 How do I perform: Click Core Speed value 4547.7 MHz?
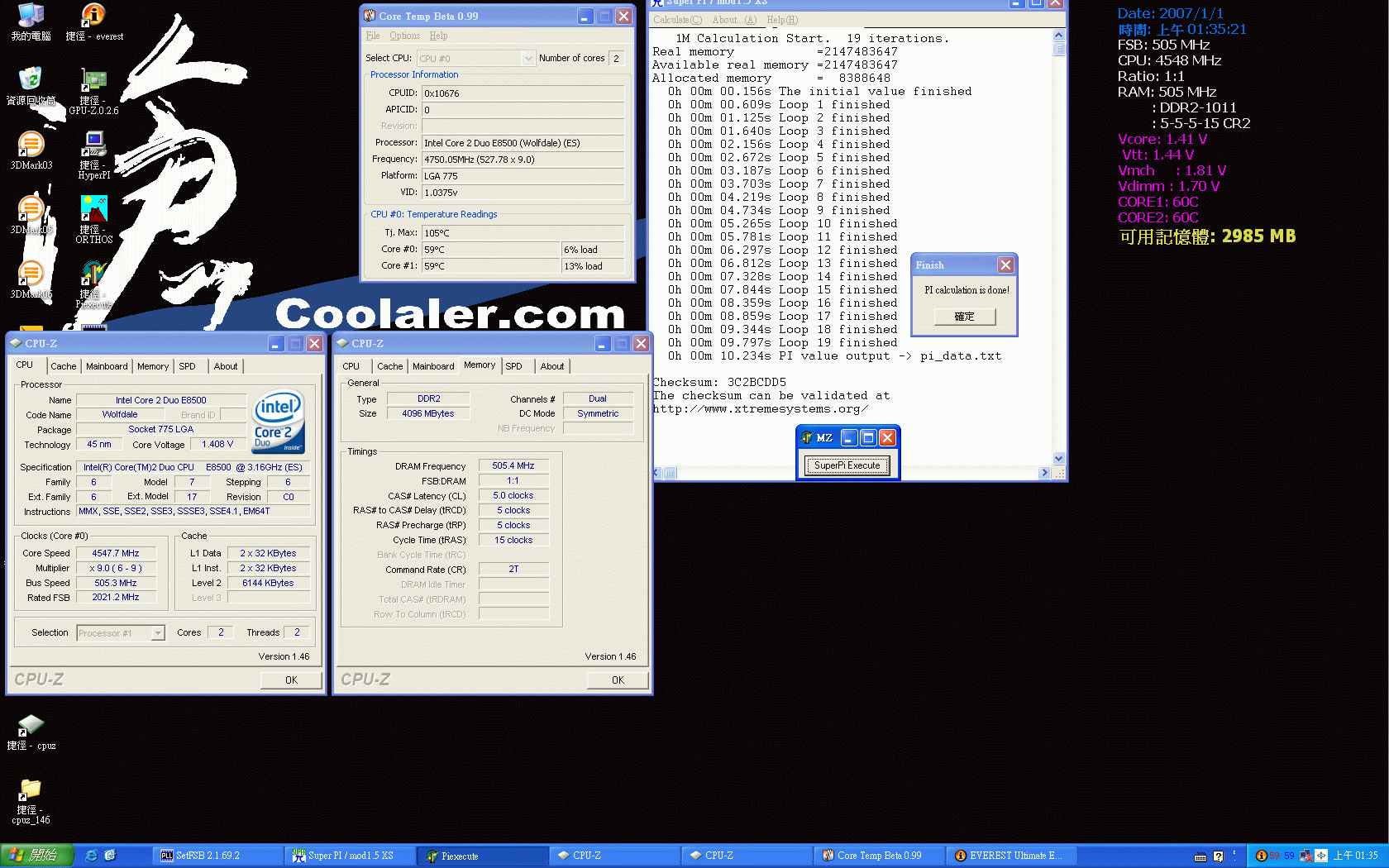point(116,553)
